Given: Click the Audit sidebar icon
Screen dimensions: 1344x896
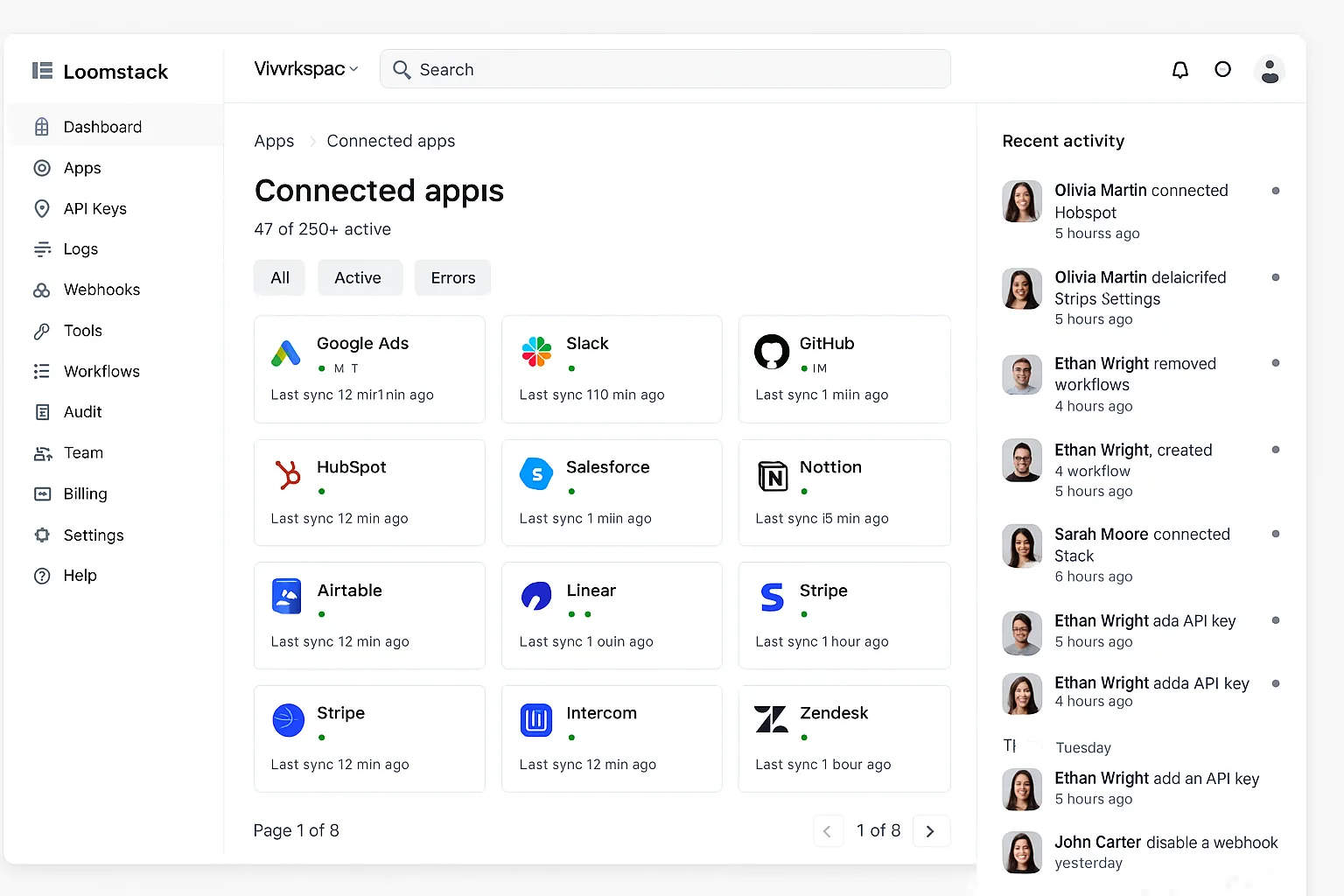Looking at the screenshot, I should pos(42,412).
